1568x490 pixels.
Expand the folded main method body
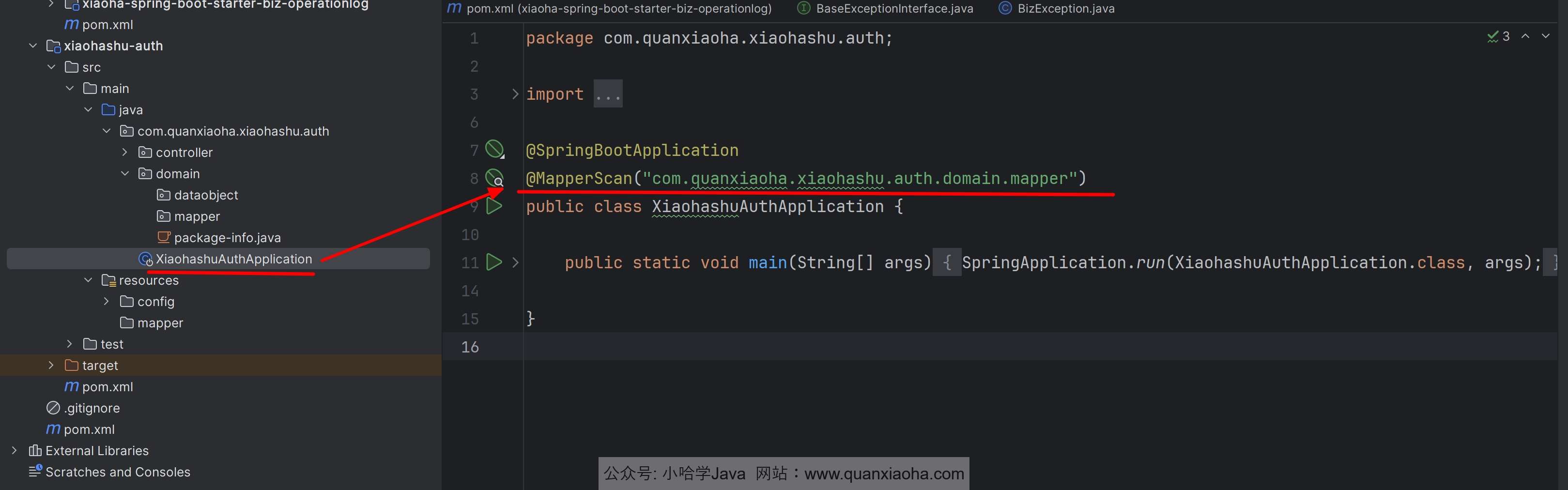[x=515, y=262]
